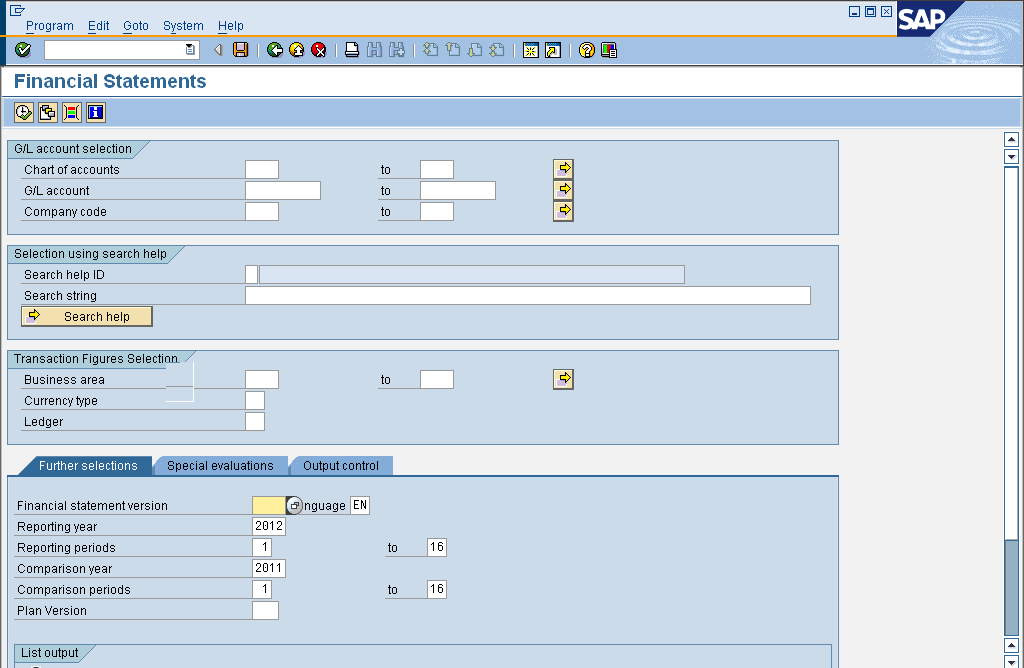
Task: Switch to the Output control tab
Action: click(340, 465)
